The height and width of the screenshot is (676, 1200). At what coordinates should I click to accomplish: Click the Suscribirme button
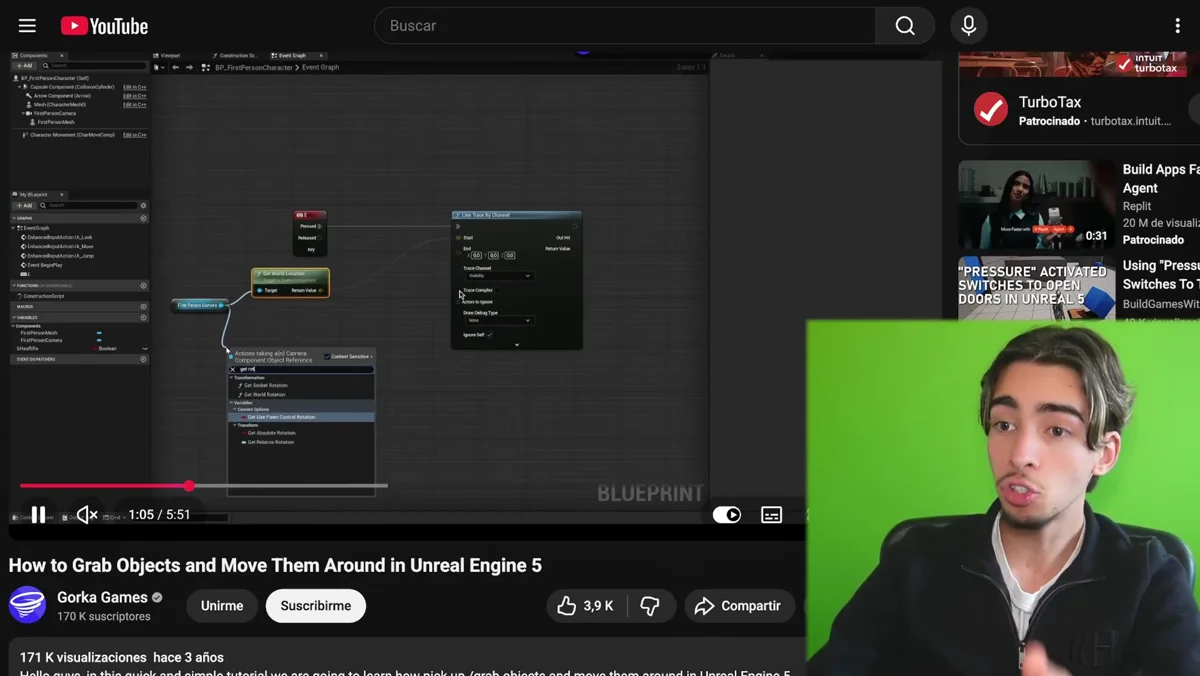pyautogui.click(x=315, y=606)
